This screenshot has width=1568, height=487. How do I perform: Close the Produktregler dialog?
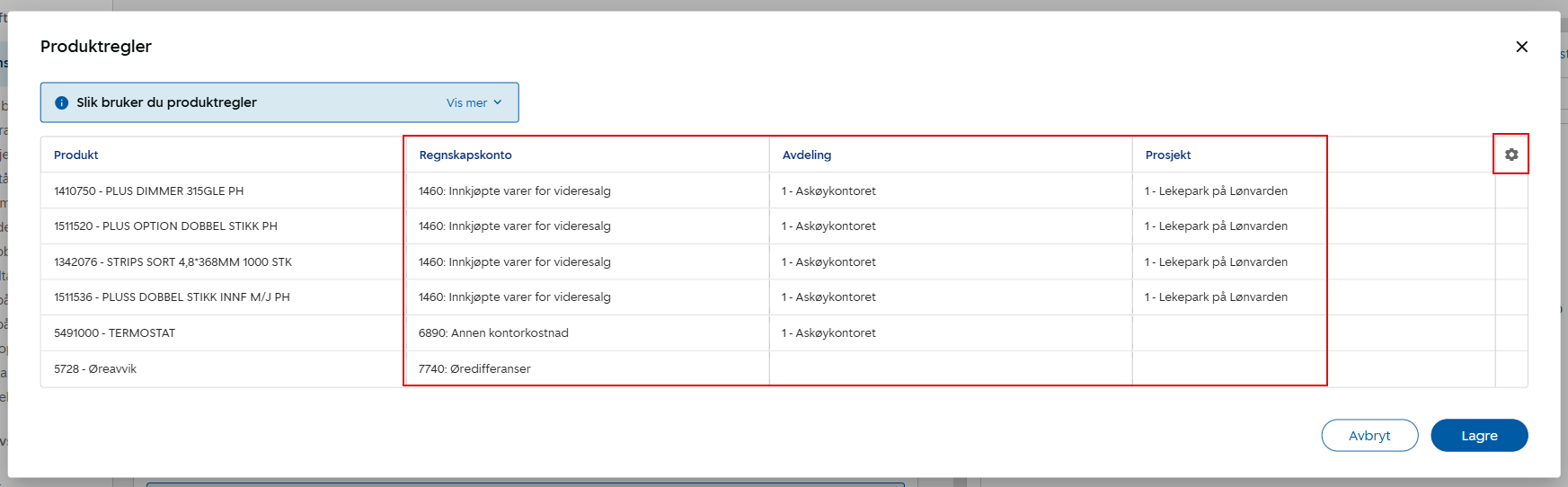click(x=1521, y=47)
